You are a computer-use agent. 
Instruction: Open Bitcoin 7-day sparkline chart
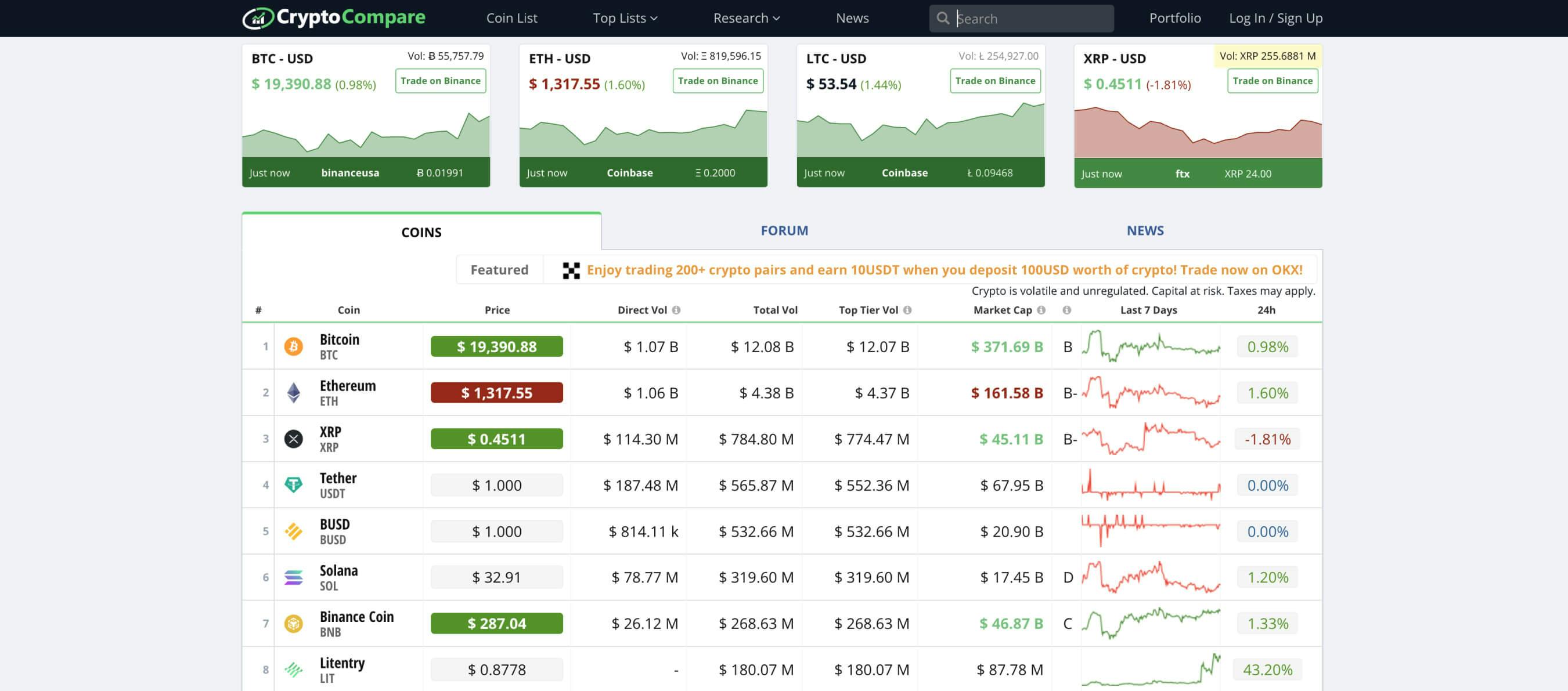pyautogui.click(x=1151, y=346)
